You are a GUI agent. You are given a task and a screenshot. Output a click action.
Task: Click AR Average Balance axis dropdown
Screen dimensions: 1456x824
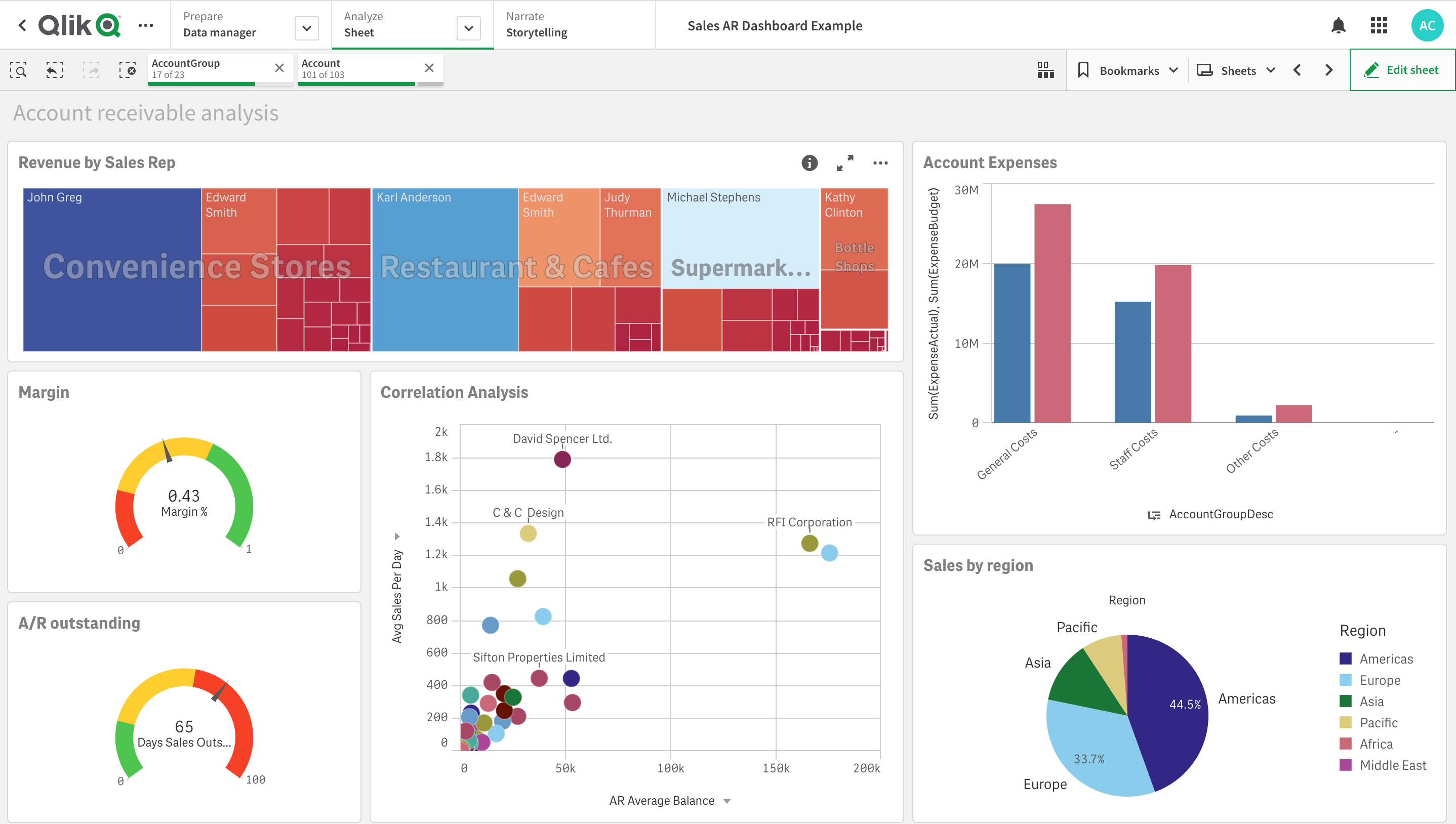click(730, 801)
